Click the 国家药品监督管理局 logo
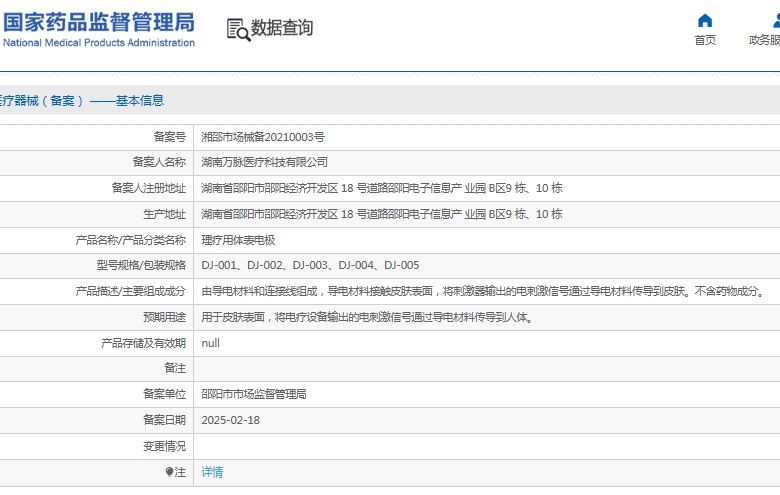The image size is (780, 495). [x=98, y=29]
